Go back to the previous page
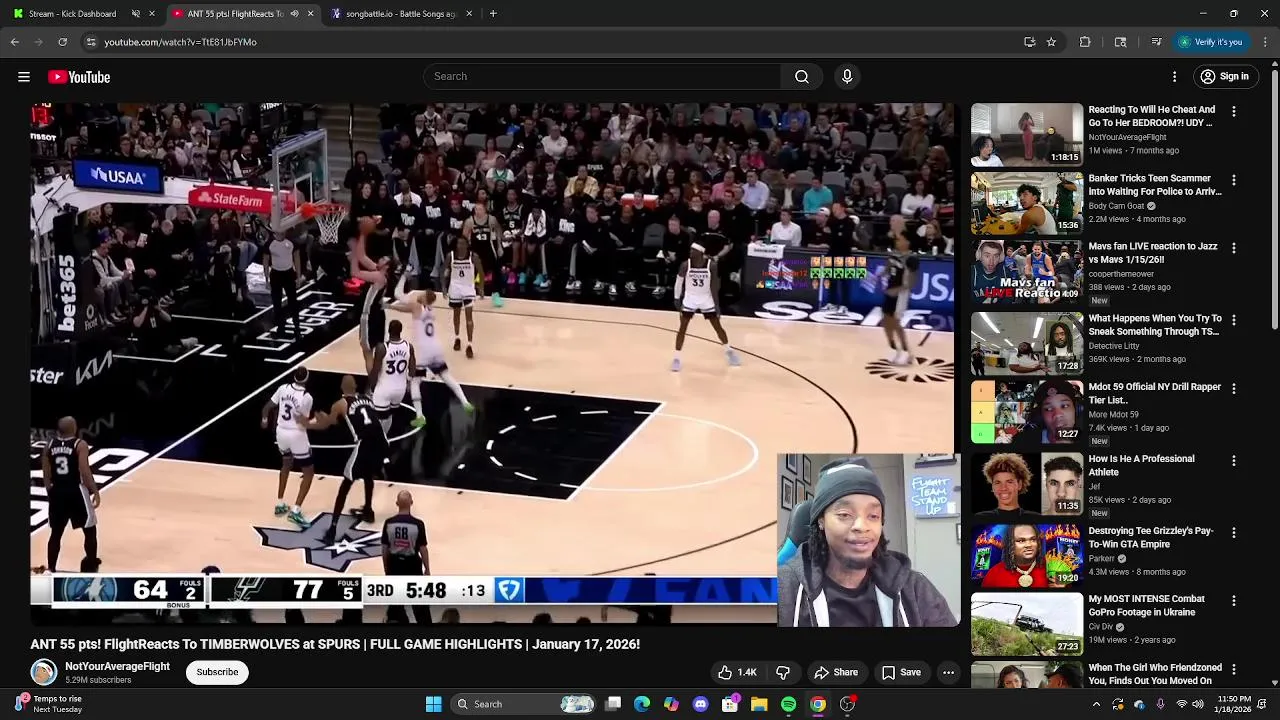1280x720 pixels. (x=15, y=42)
